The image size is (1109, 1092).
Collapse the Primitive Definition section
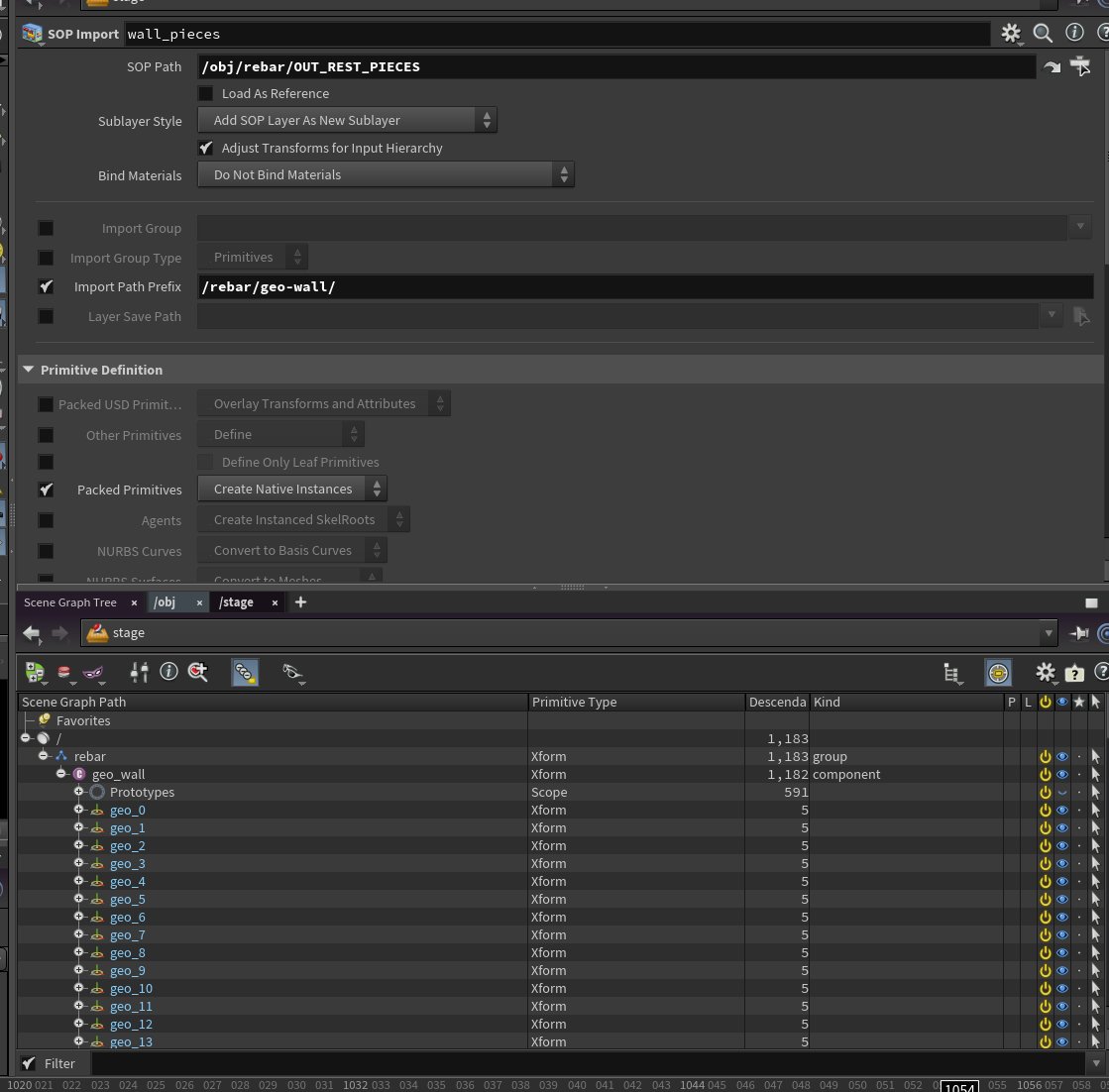(28, 369)
